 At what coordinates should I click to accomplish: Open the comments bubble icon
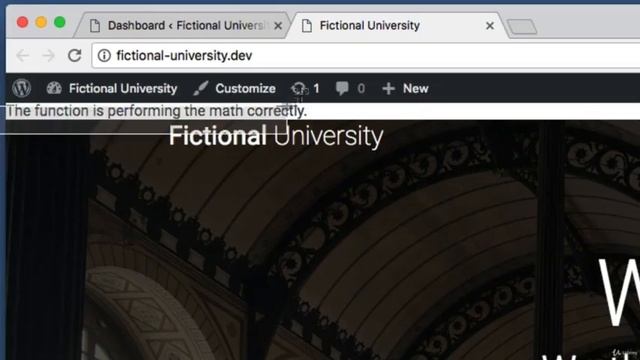click(342, 88)
